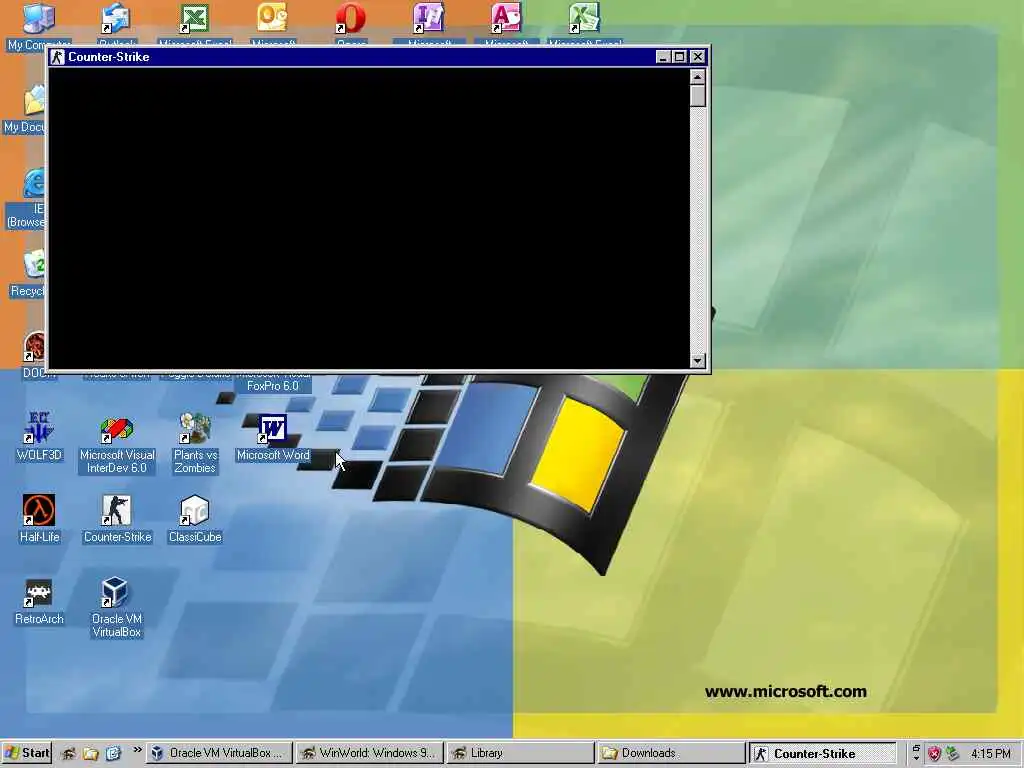Click the Counter-Strike scrollbar up arrow
The image size is (1024, 768).
[x=697, y=77]
